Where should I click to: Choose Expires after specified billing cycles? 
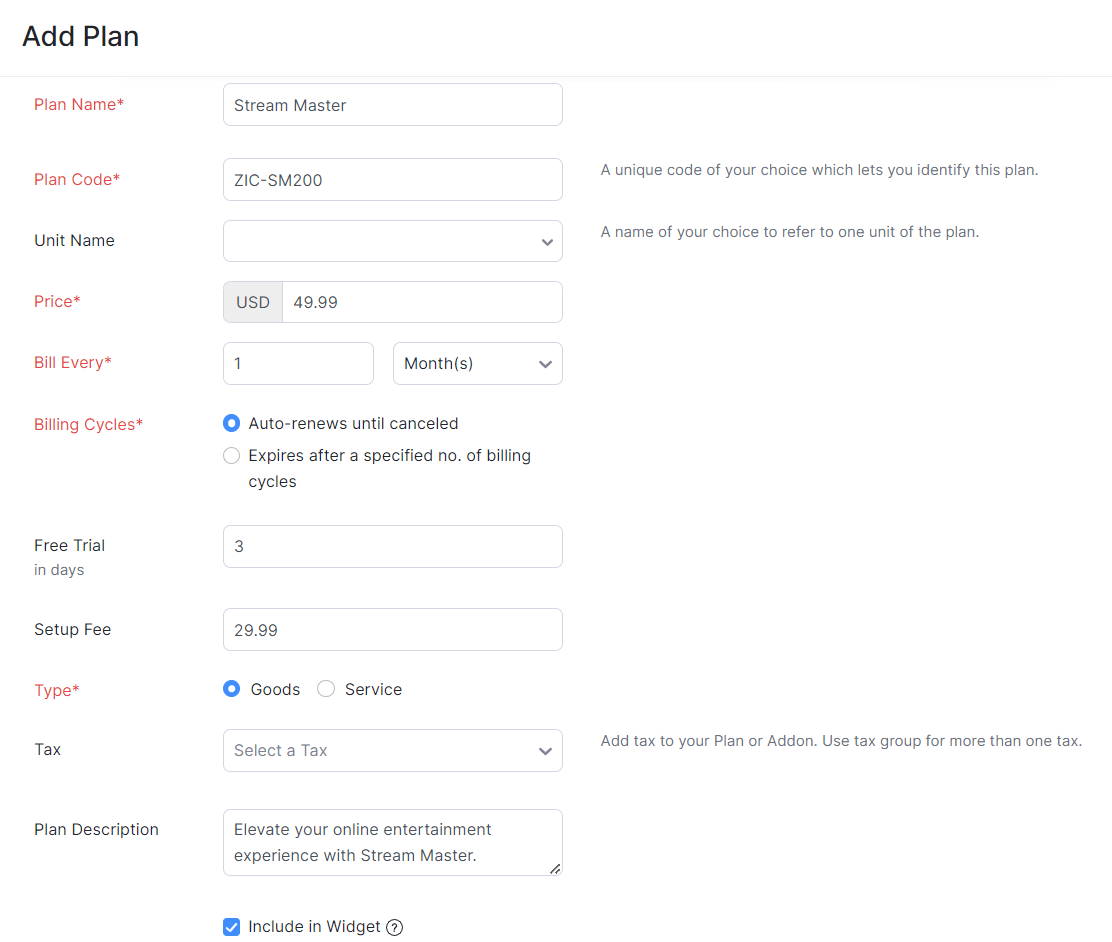pos(231,455)
